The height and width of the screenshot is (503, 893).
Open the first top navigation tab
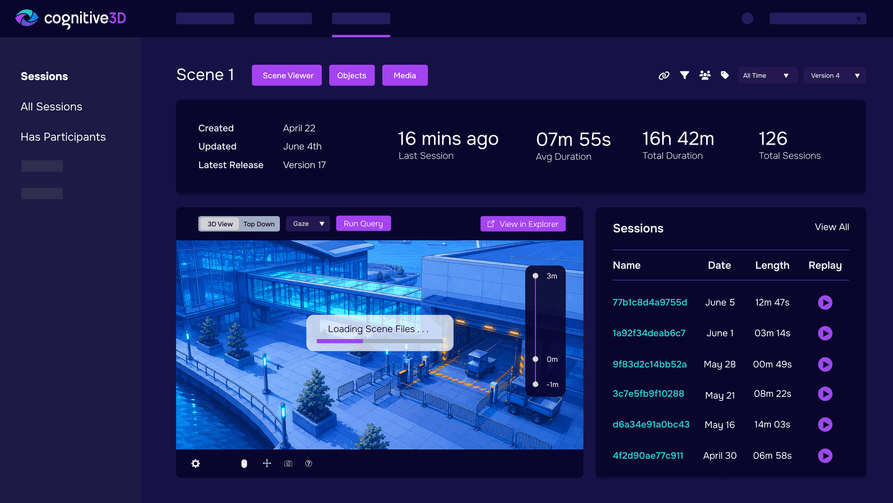(205, 19)
